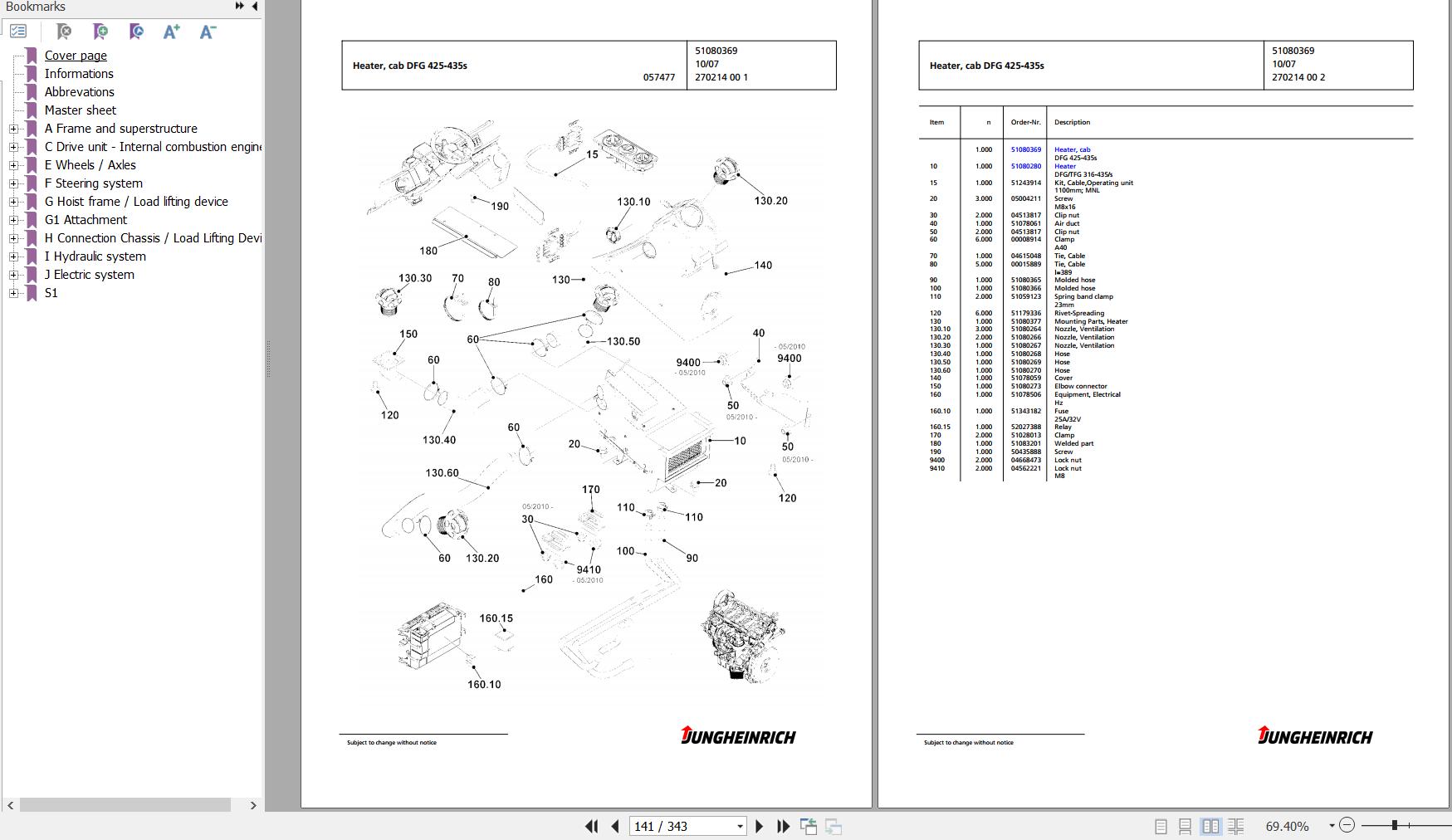Go to the previous page
The image size is (1452, 840).
coord(615,826)
